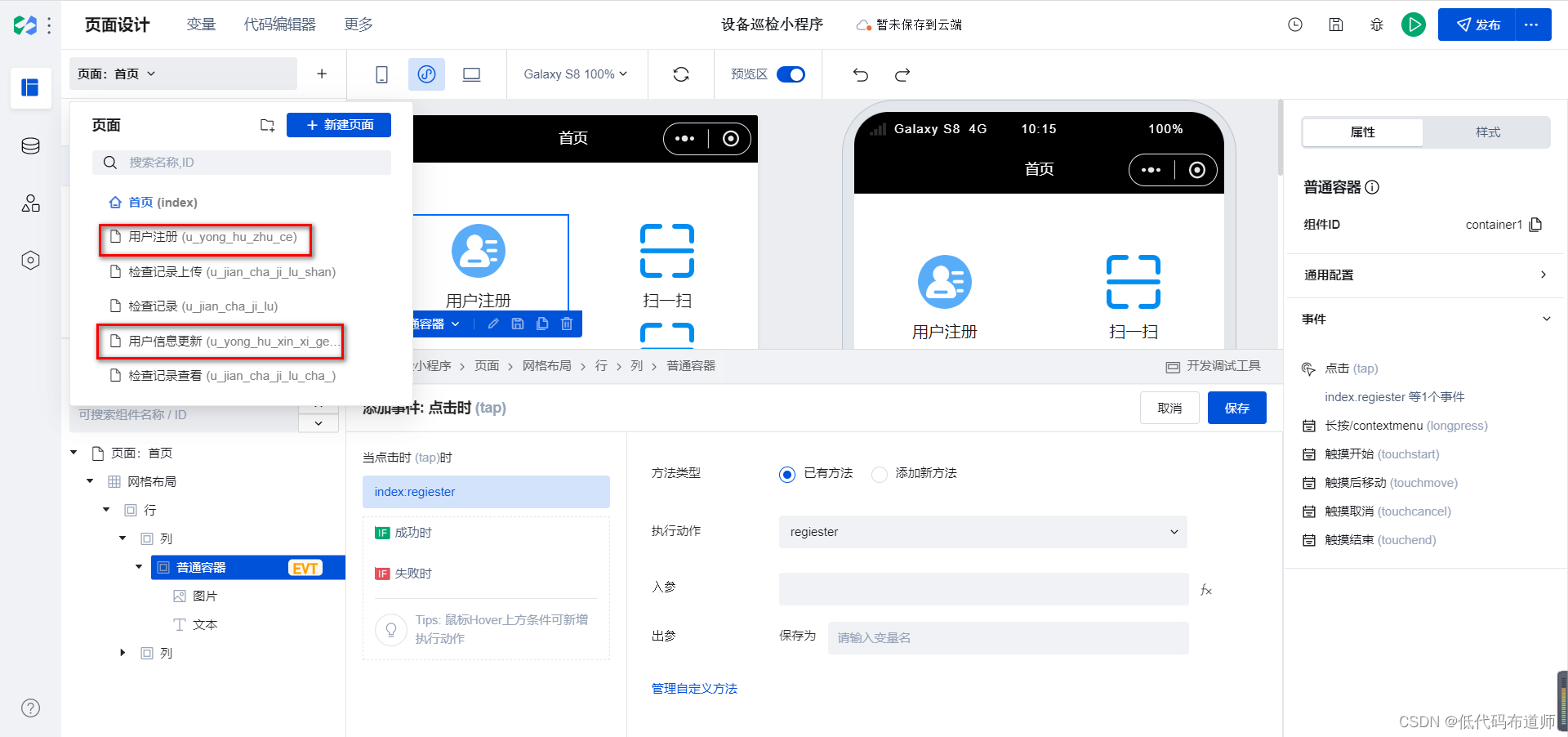
Task: Save selected container as template icon
Action: coord(518,324)
